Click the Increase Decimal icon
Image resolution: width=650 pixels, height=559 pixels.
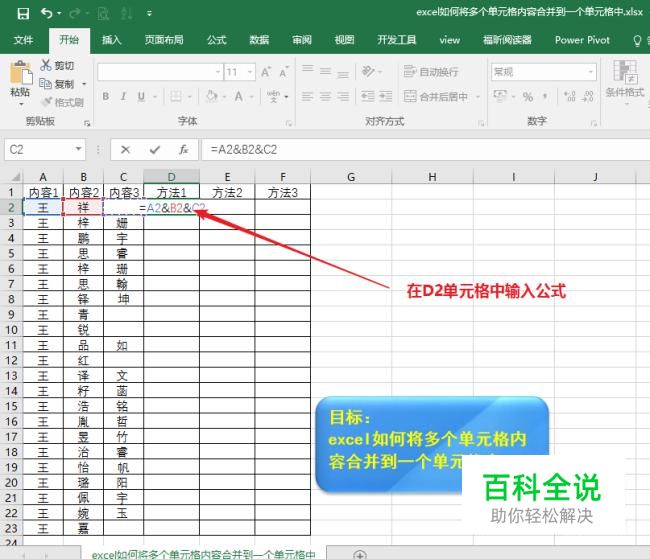coord(570,97)
